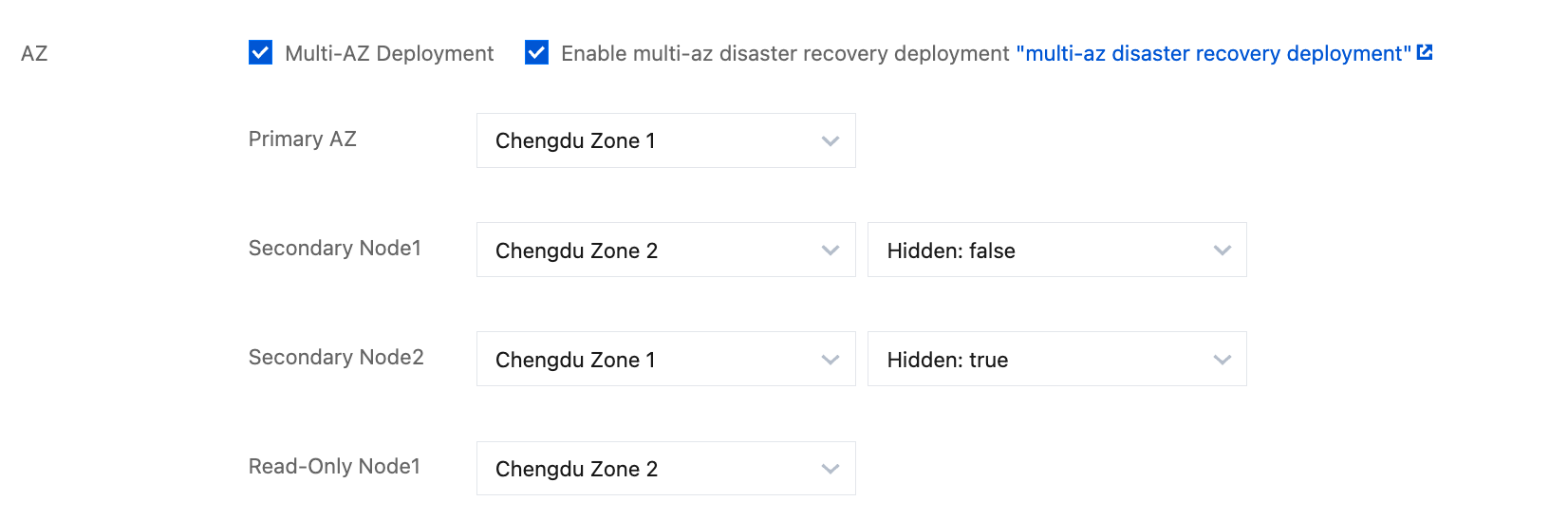Open the "multi-az disaster recovery deployment" link
Viewport: 1568px width, 520px height.
click(x=1214, y=53)
